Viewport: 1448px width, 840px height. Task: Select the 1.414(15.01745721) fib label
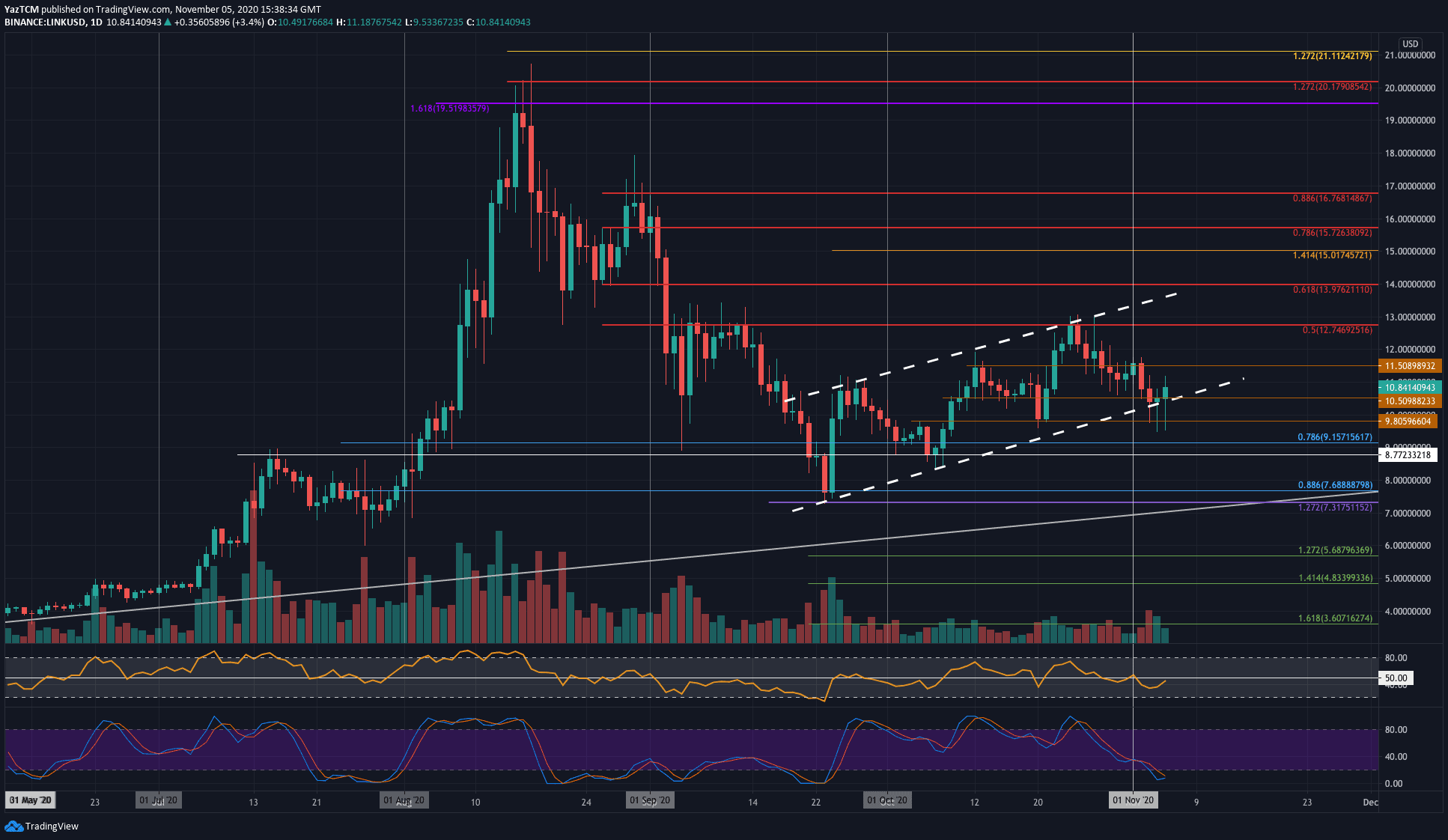click(1333, 255)
